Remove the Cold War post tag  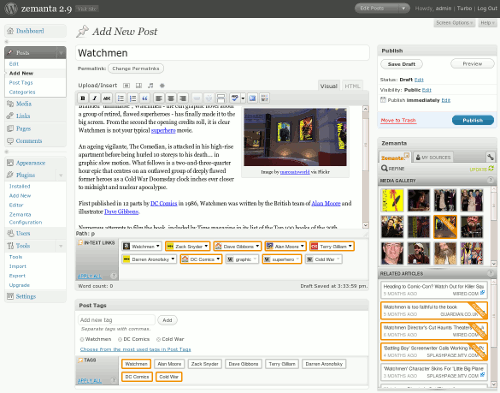[x=158, y=339]
